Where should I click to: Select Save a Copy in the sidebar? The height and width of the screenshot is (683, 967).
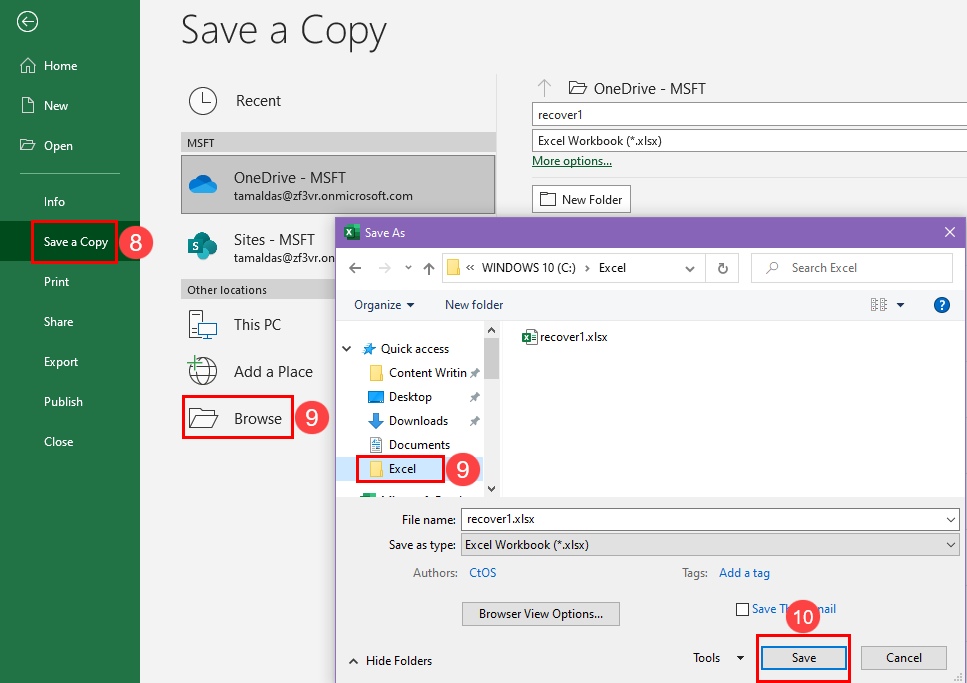(x=75, y=242)
